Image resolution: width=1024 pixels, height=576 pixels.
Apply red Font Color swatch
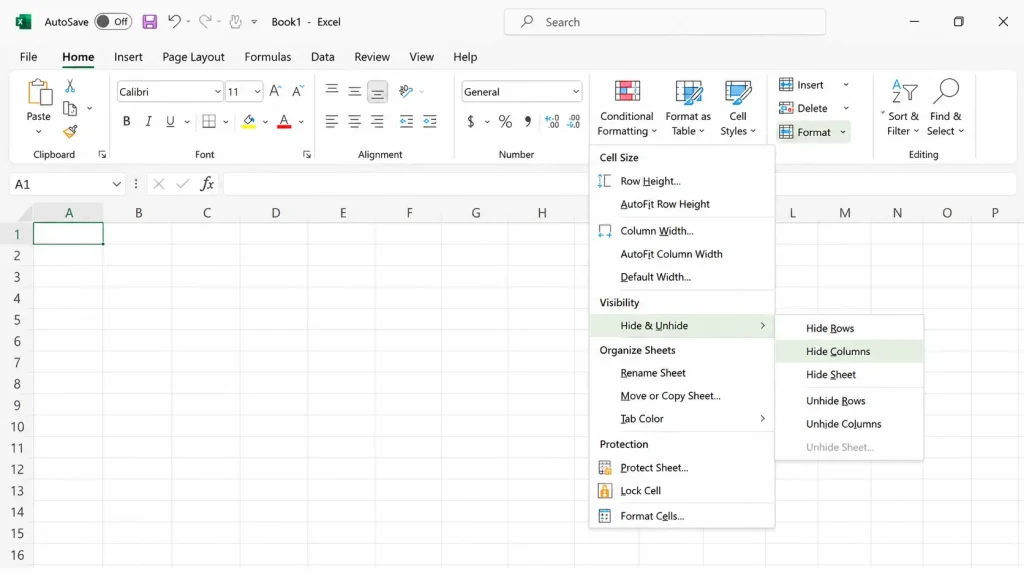click(284, 121)
